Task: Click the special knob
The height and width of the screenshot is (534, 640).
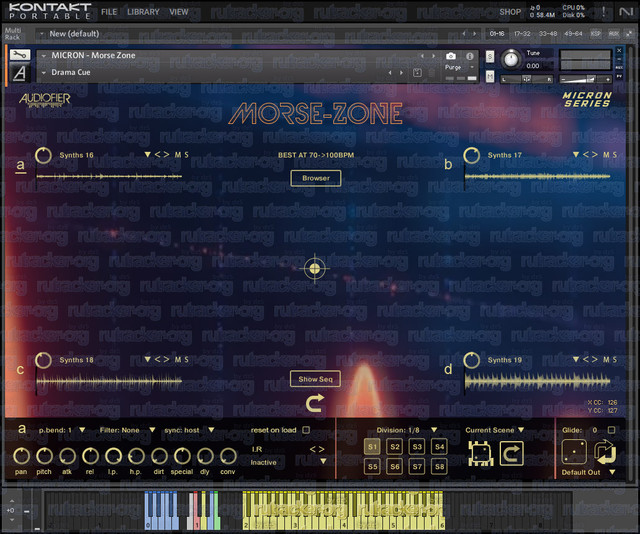Action: click(182, 456)
